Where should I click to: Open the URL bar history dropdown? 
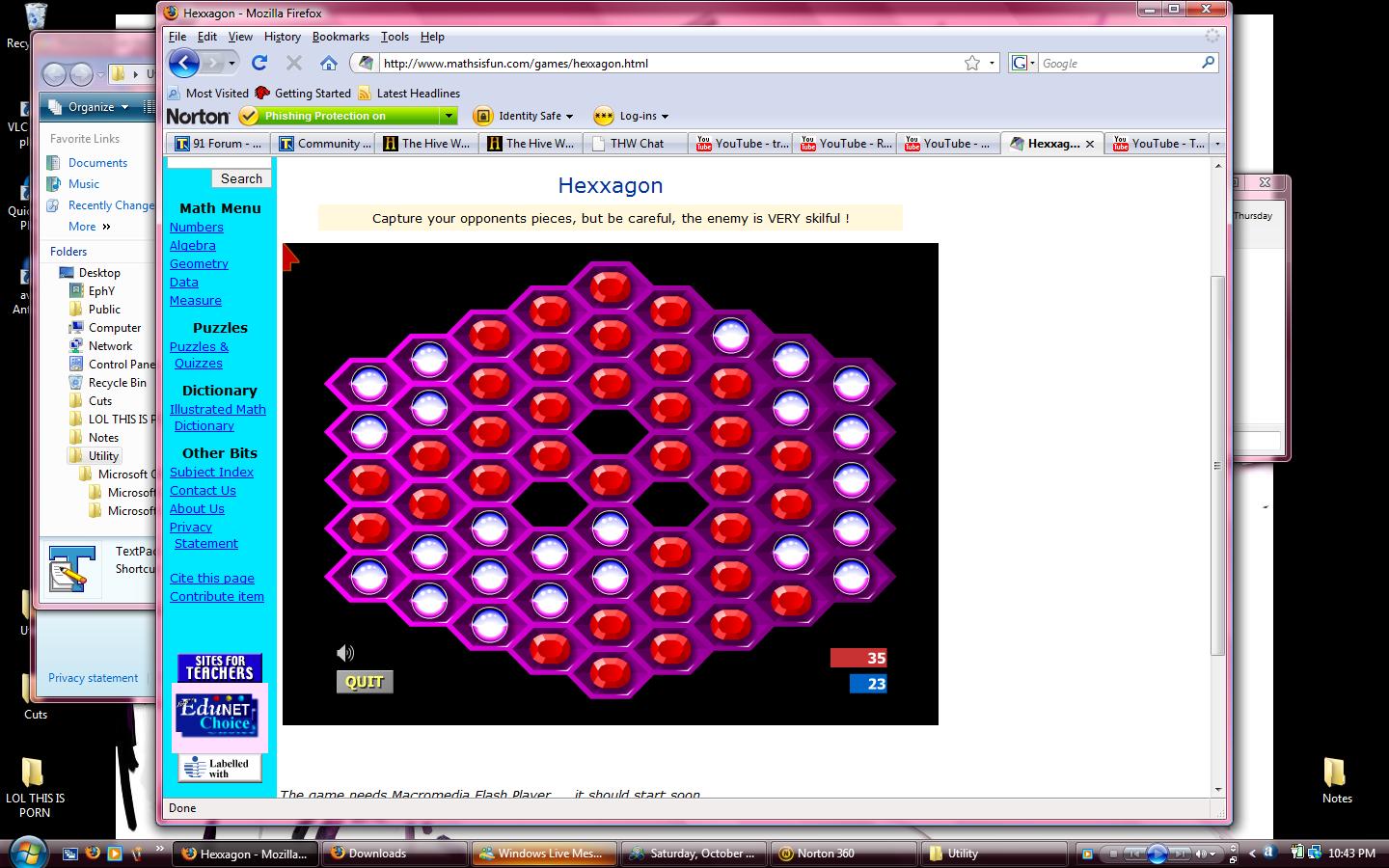(993, 63)
